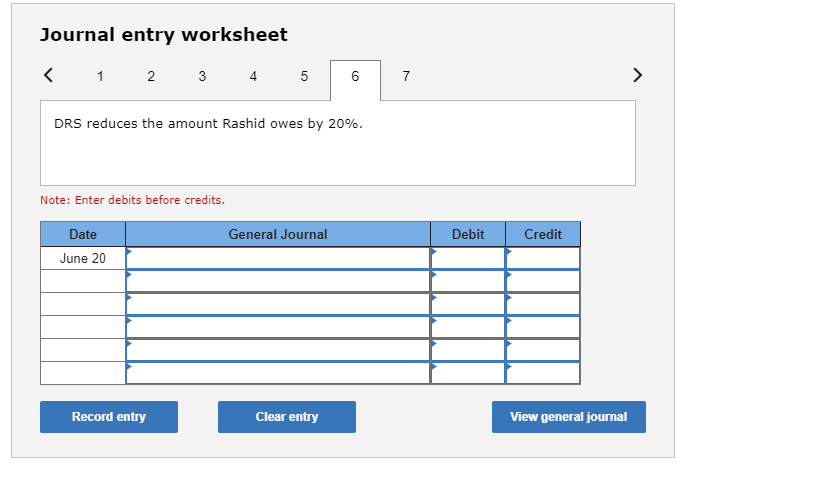Image resolution: width=816 pixels, height=478 pixels.
Task: Go to next entry with right chevron
Action: (x=638, y=75)
